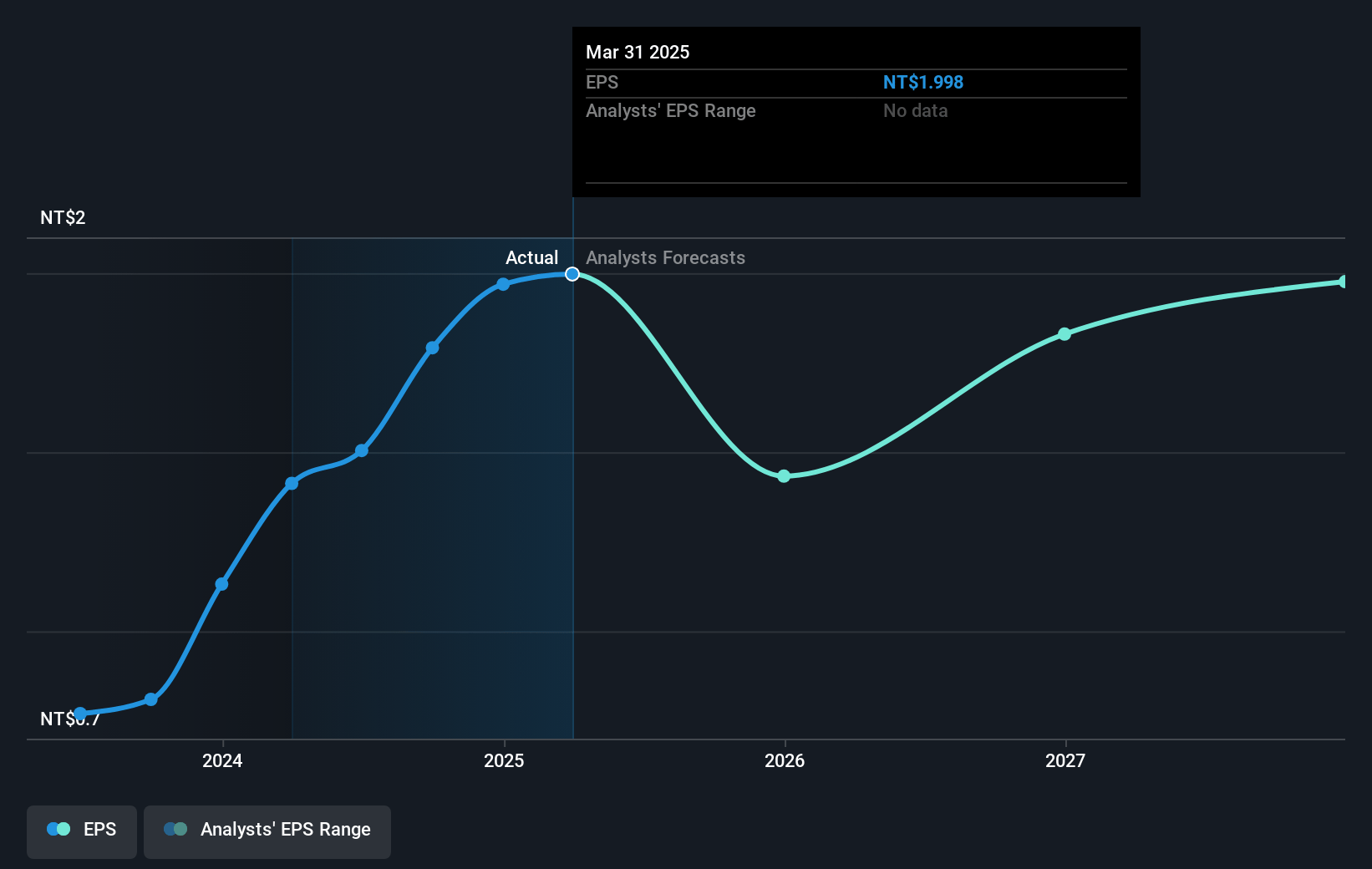
Task: Click the 2026 x-axis label
Action: click(x=785, y=760)
